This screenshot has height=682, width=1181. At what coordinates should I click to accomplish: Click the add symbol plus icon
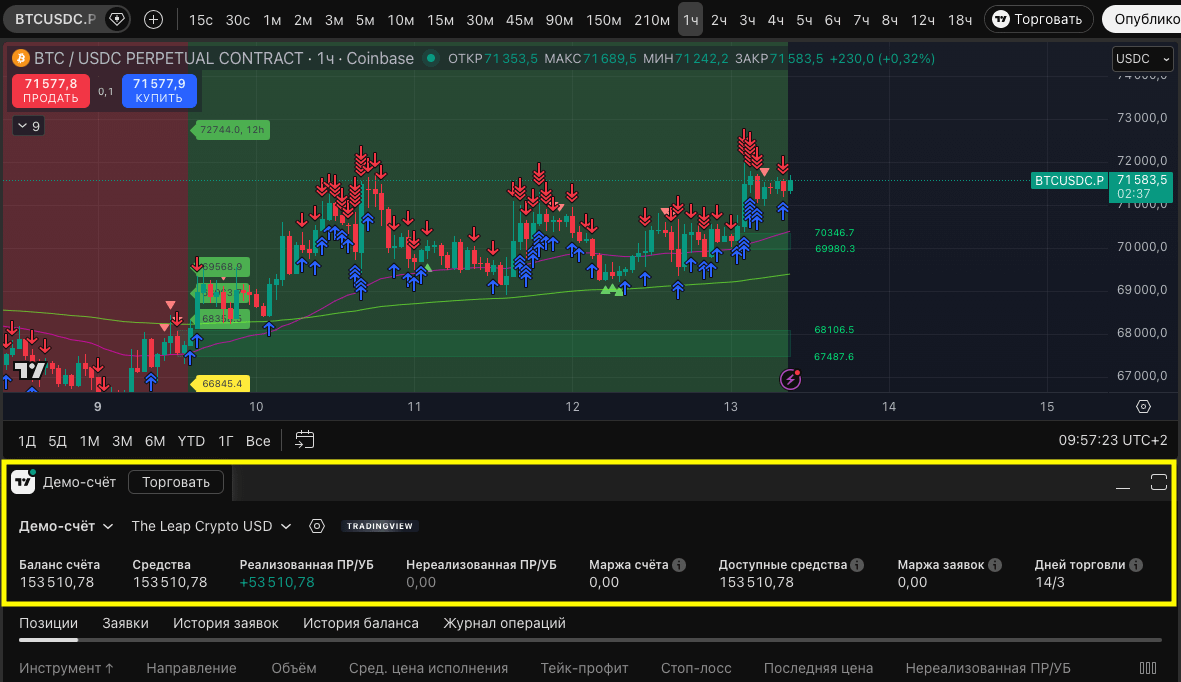coord(153,19)
